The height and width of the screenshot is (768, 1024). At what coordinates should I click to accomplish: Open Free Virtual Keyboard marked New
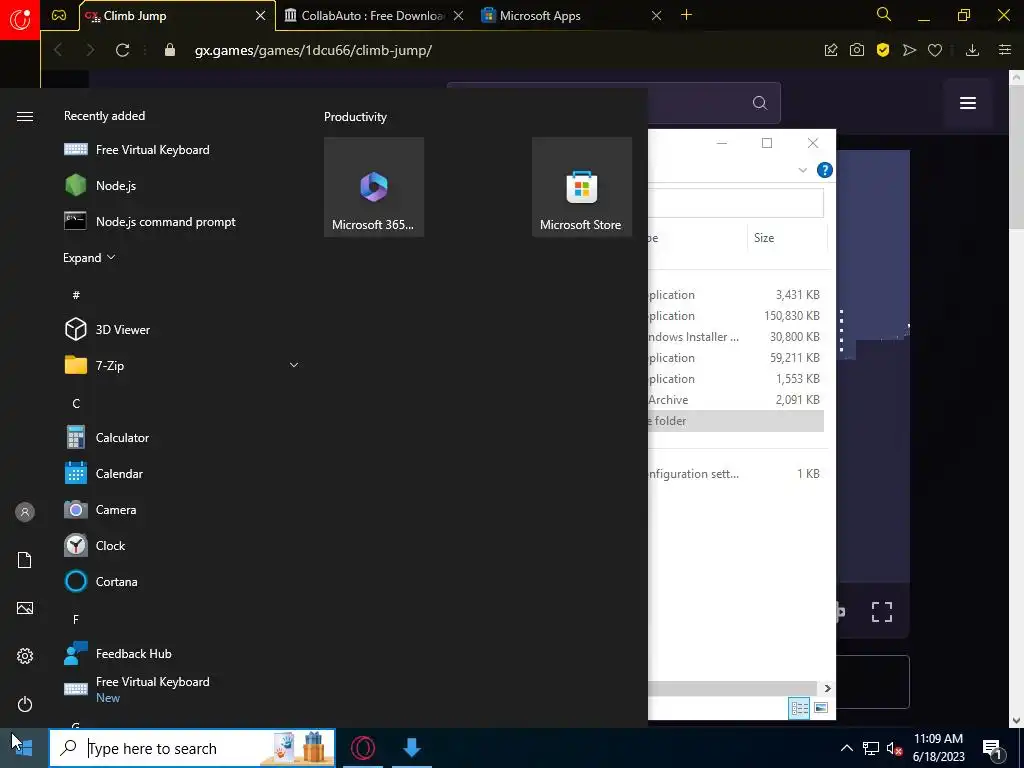pos(180,689)
